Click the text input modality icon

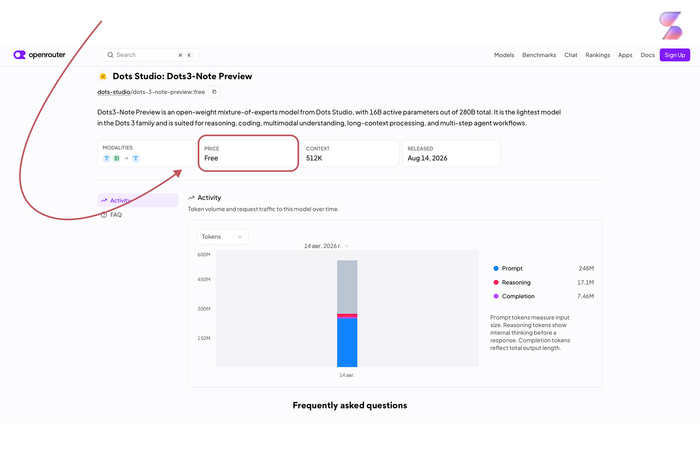pos(107,158)
